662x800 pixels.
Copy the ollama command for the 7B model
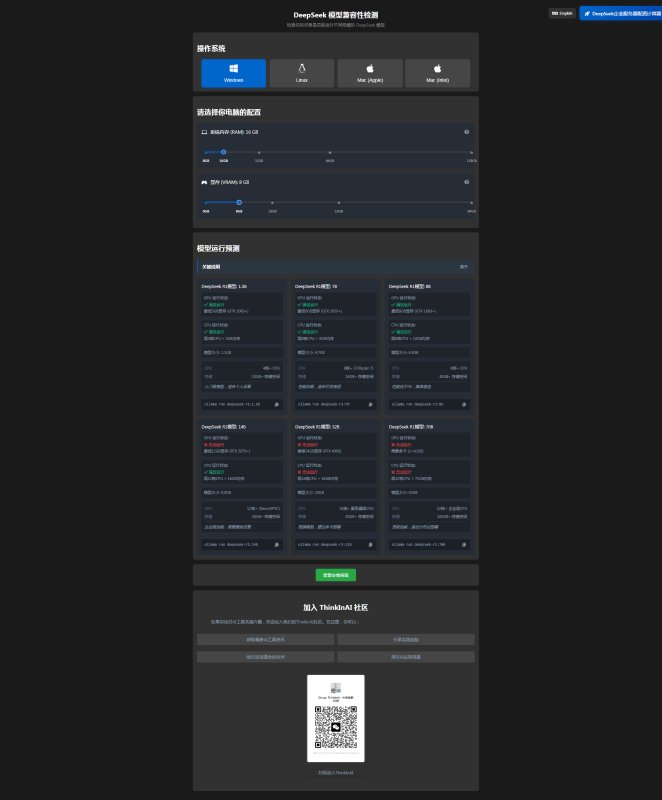pyautogui.click(x=370, y=404)
